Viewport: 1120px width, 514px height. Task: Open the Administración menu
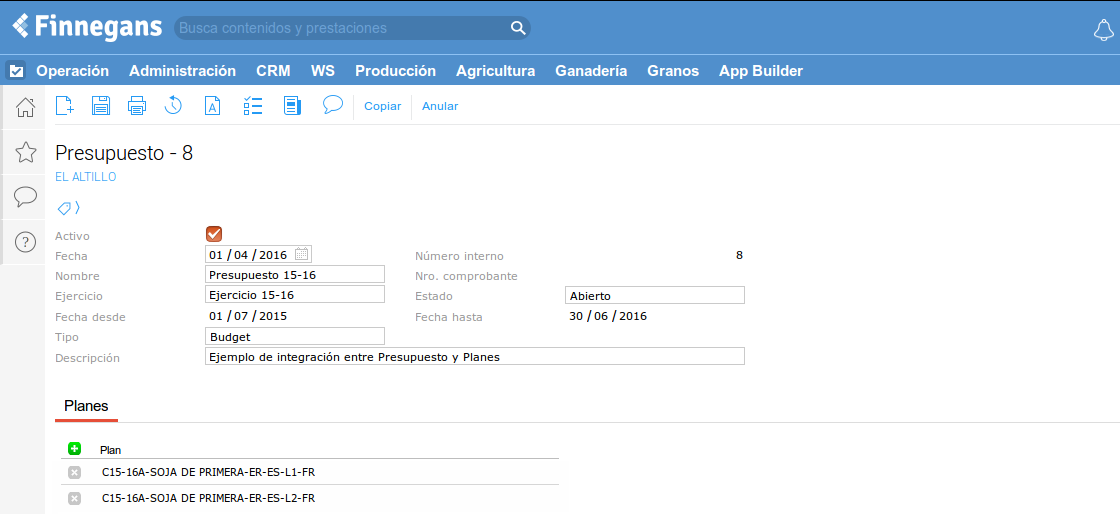point(182,71)
